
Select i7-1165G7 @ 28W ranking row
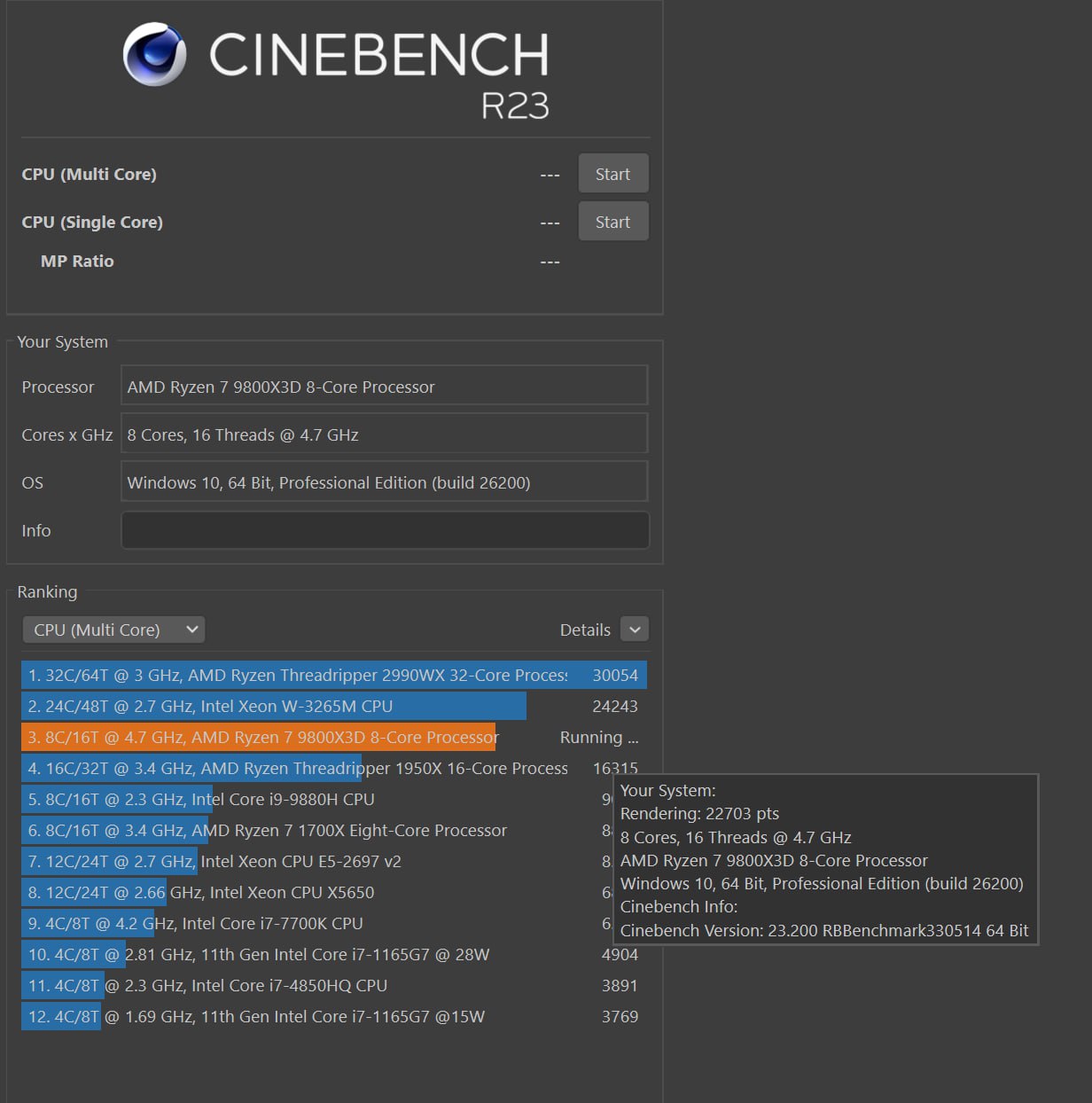pyautogui.click(x=334, y=954)
